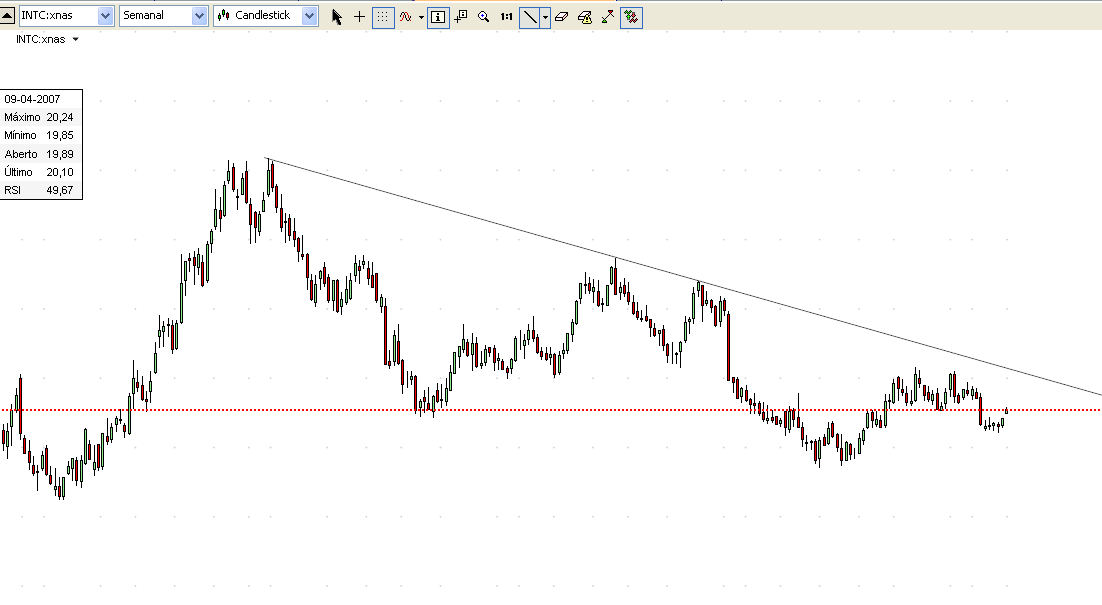Activate the crosshair tool
The image size is (1102, 605).
click(359, 17)
